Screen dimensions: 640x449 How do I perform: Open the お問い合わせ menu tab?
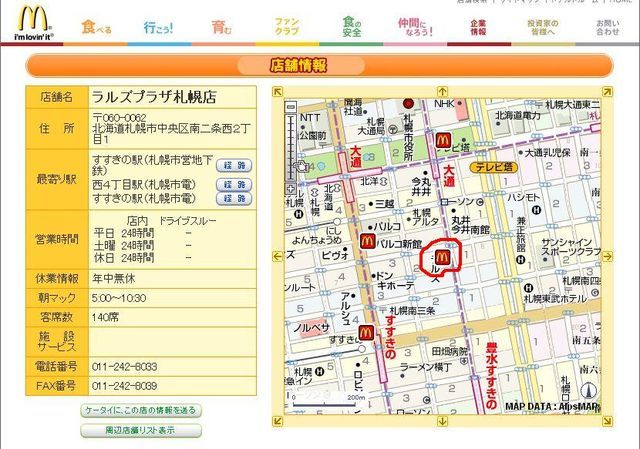tap(607, 25)
